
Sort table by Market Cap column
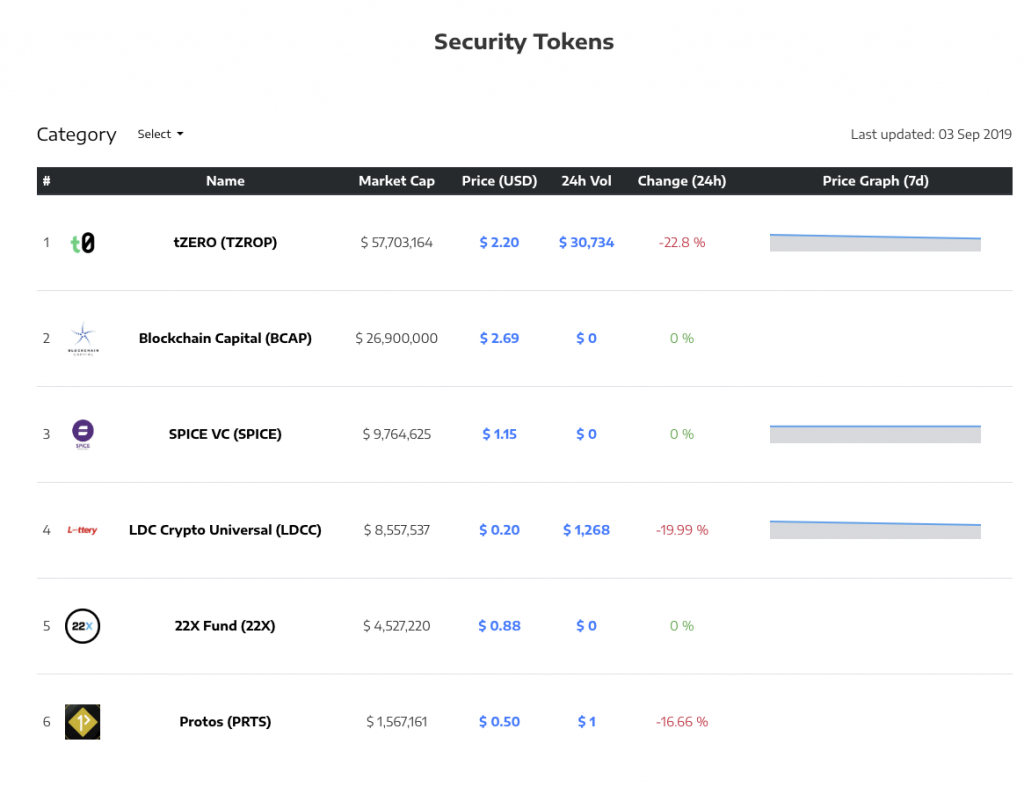click(x=396, y=181)
